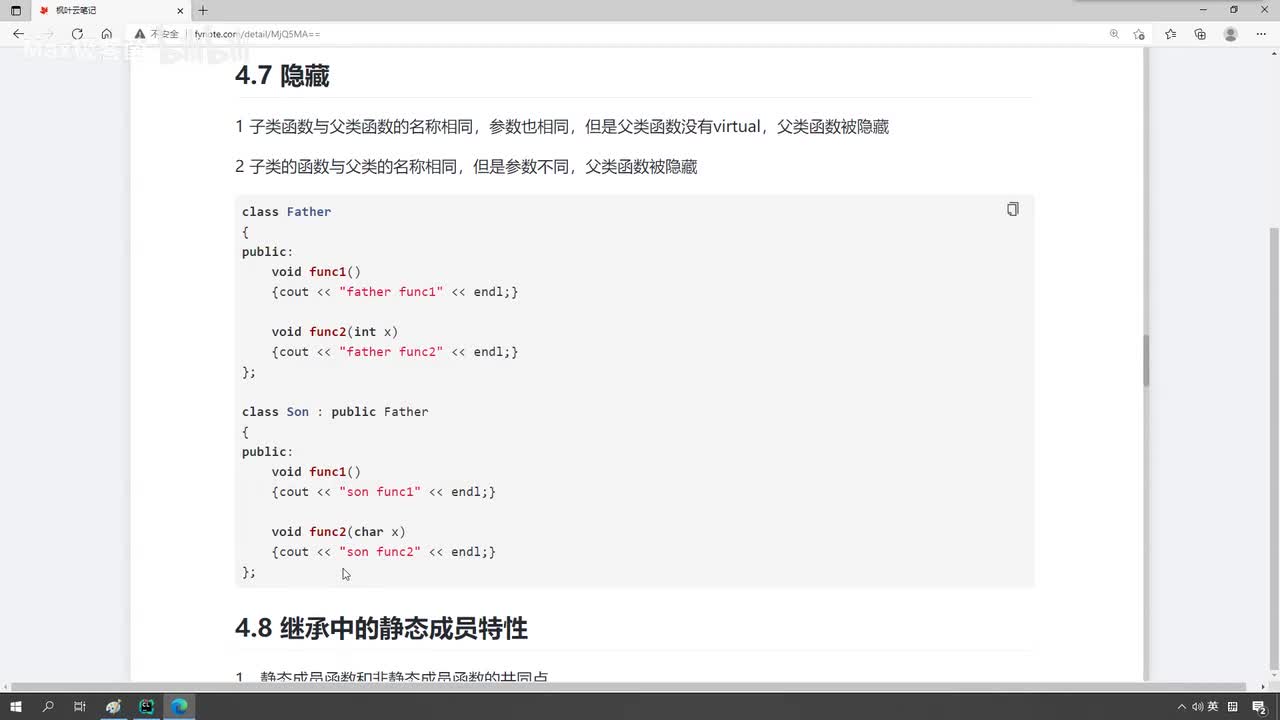This screenshot has height=720, width=1280.
Task: Open Task View on taskbar
Action: pos(80,707)
